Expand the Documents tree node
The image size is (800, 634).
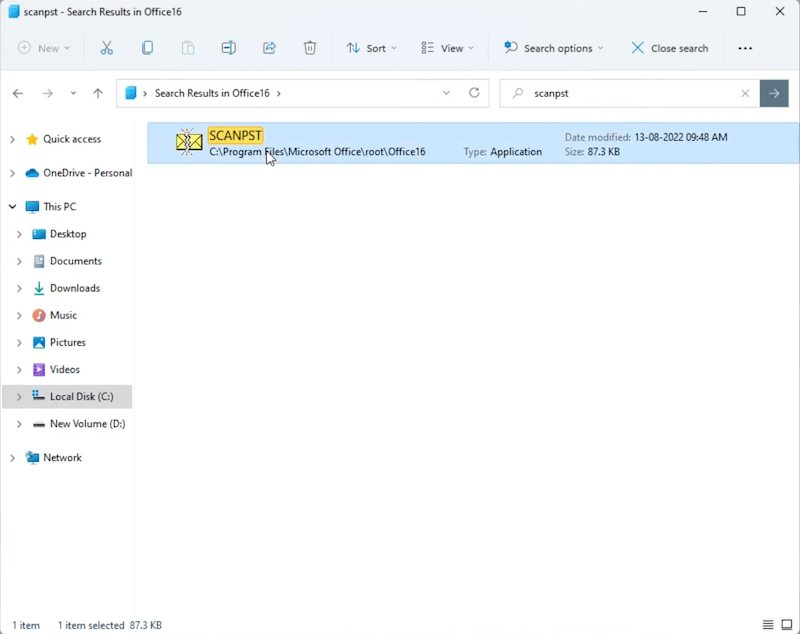[x=19, y=261]
